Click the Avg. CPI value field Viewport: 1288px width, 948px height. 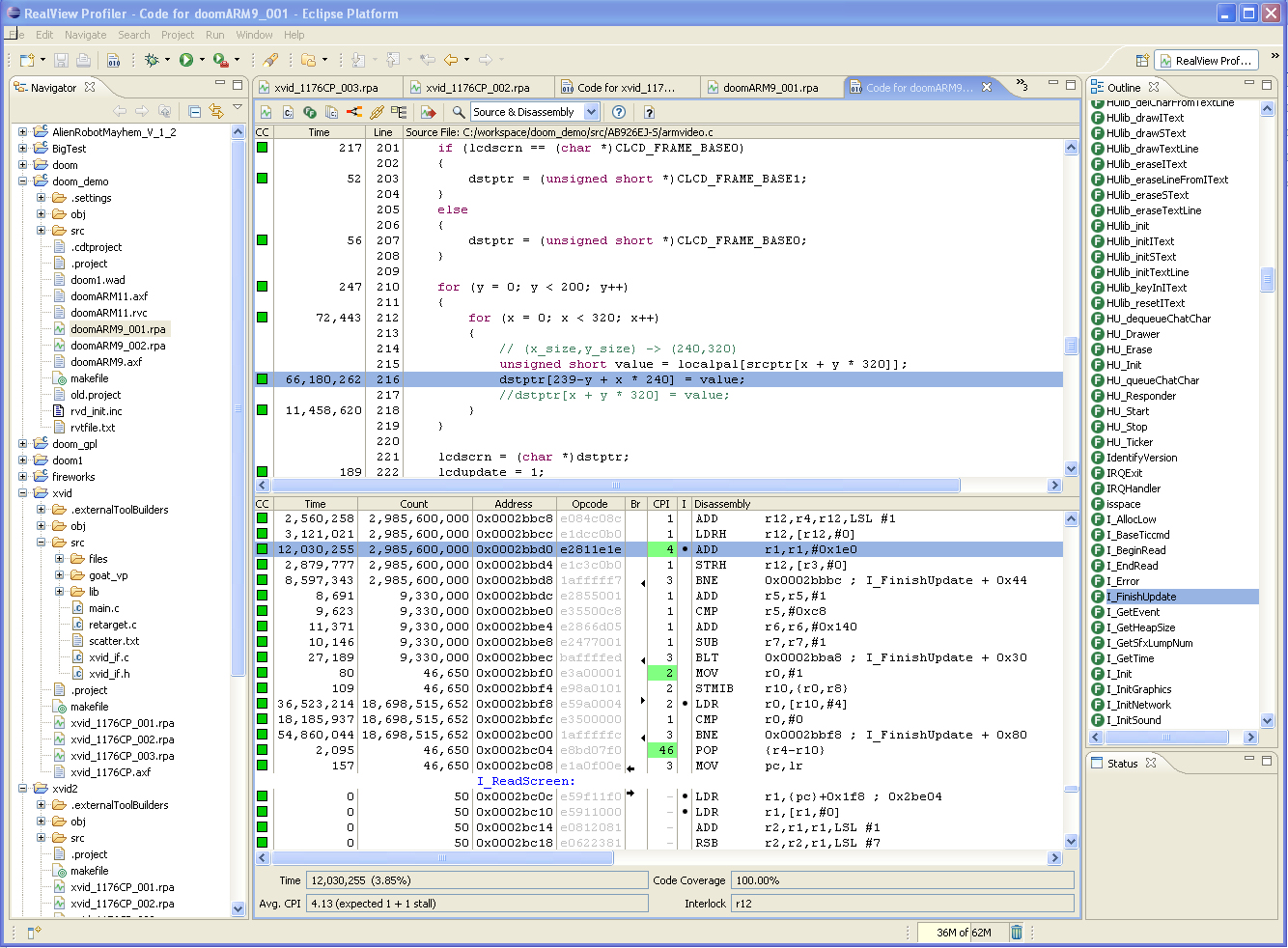(477, 904)
